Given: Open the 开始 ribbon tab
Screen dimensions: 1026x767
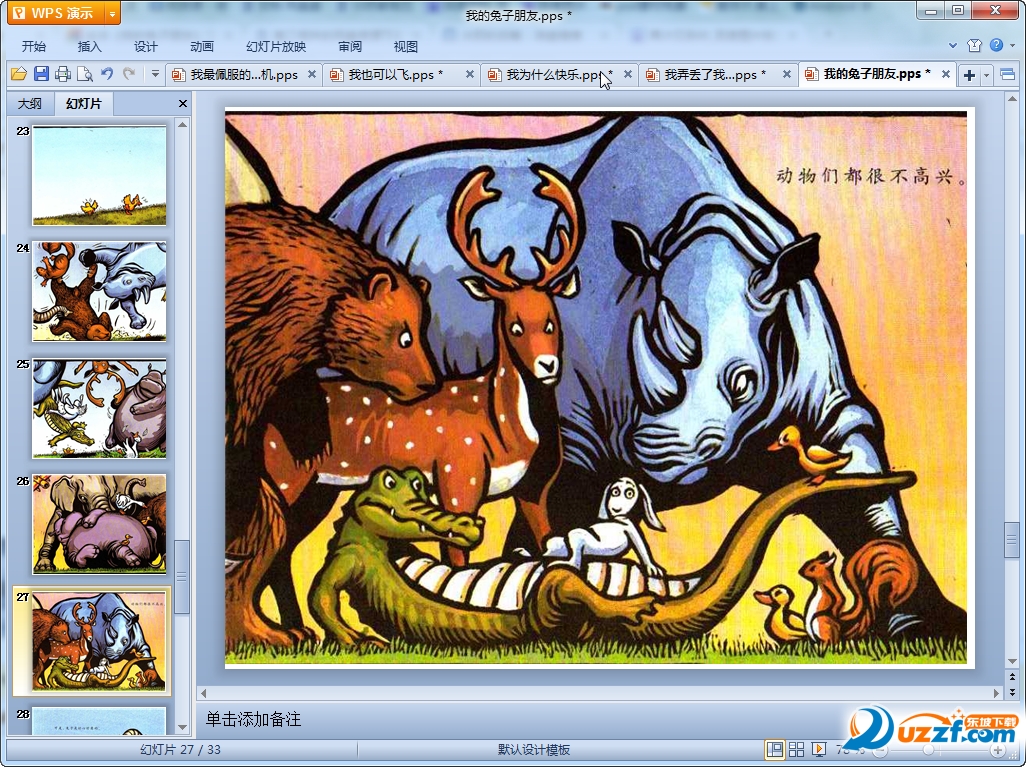Looking at the screenshot, I should pos(34,46).
